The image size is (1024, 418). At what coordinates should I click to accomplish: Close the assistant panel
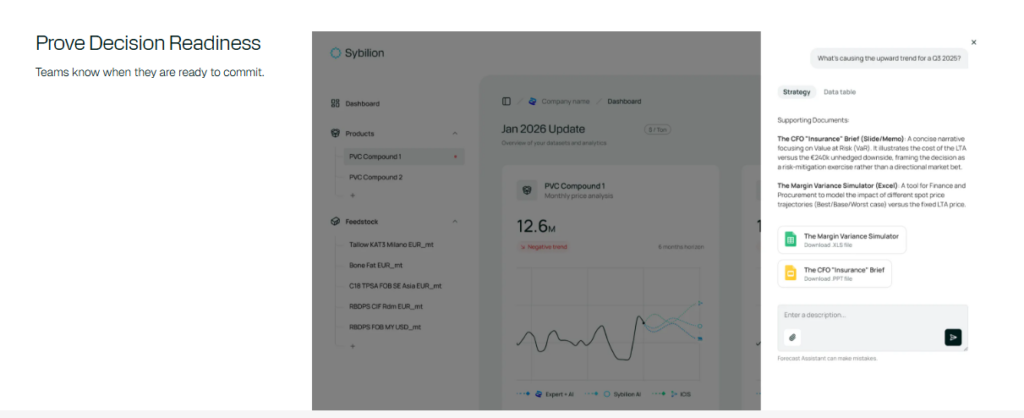pos(973,42)
